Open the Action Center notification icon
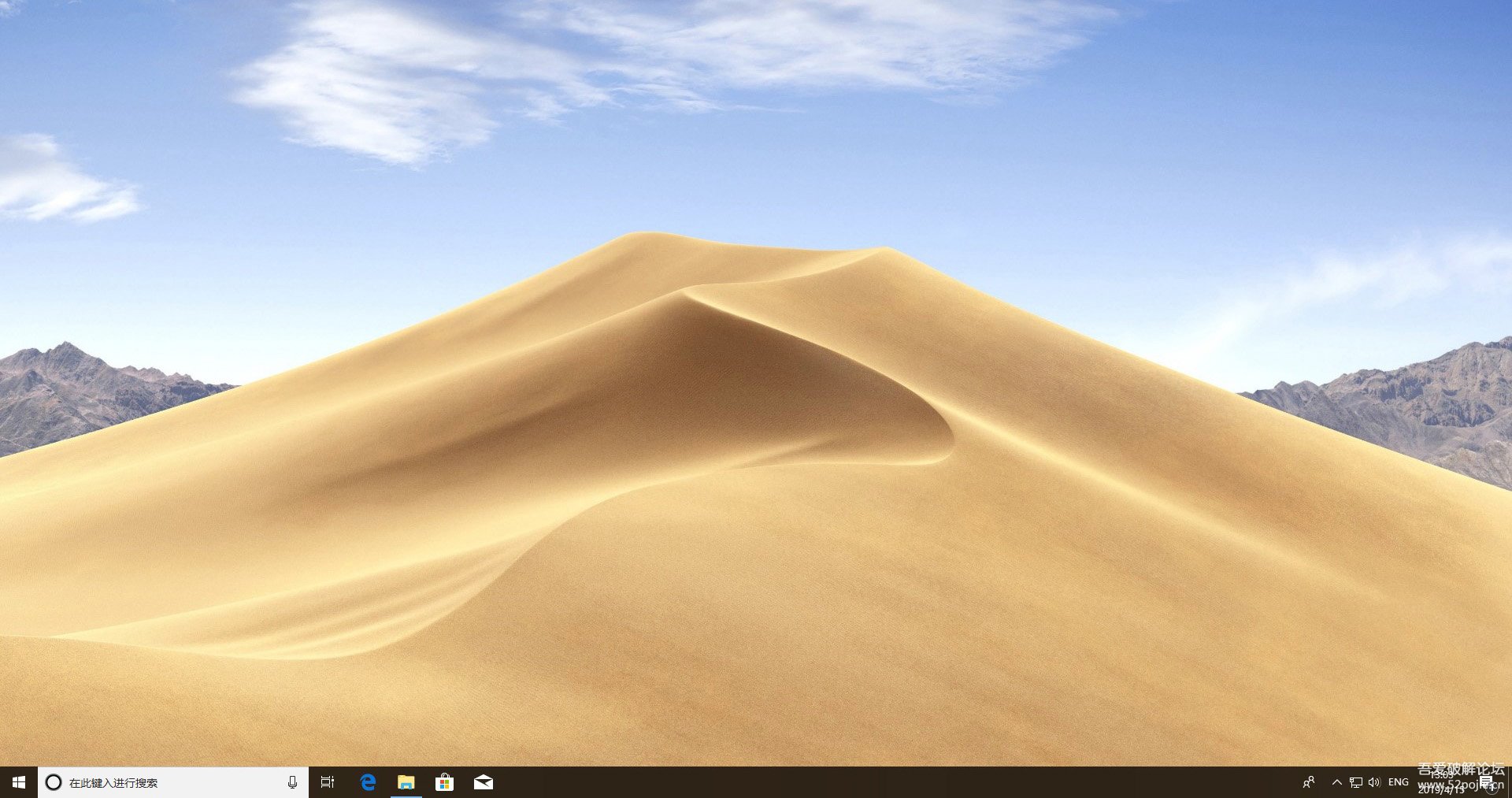The height and width of the screenshot is (798, 1512). [1486, 782]
